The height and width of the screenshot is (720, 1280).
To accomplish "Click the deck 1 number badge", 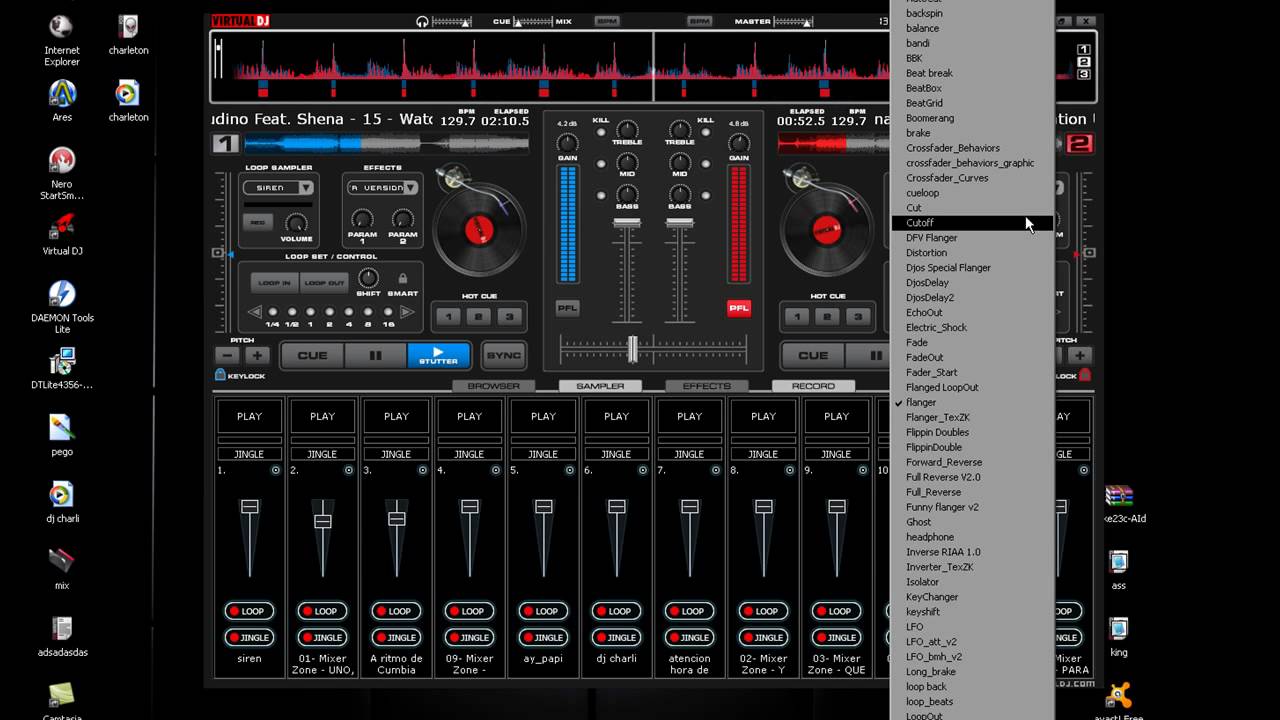I will 225,144.
